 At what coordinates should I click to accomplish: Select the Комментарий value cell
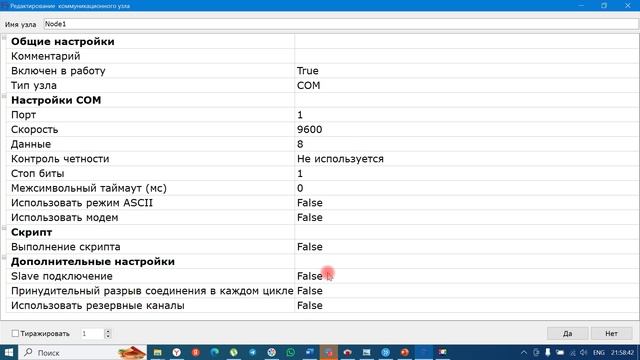[466, 56]
